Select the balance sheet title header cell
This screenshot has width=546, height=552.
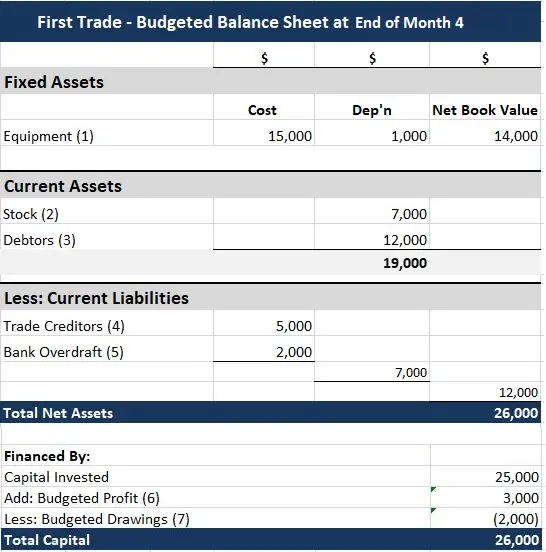click(270, 22)
